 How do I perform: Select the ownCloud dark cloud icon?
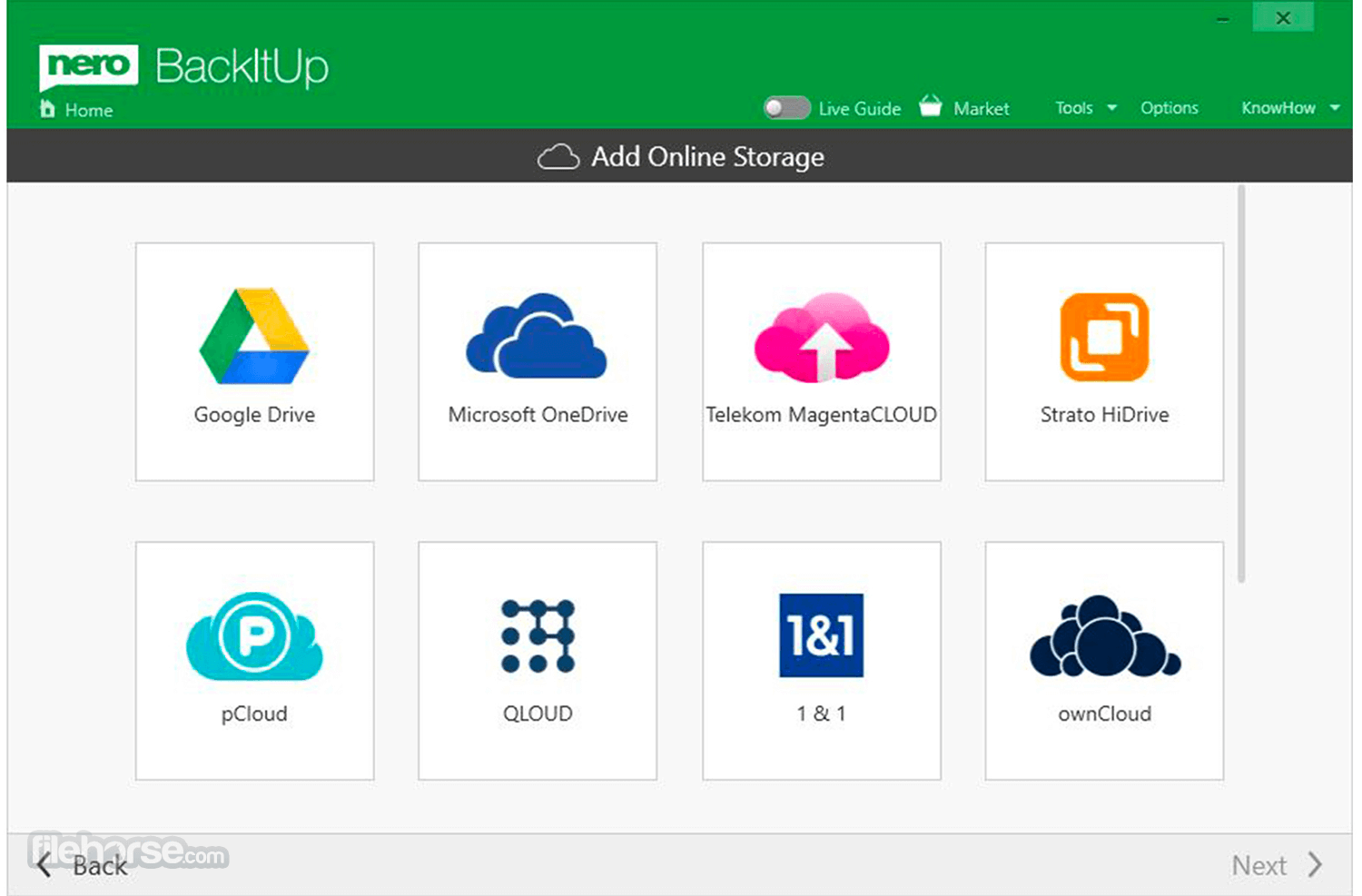tap(1105, 635)
